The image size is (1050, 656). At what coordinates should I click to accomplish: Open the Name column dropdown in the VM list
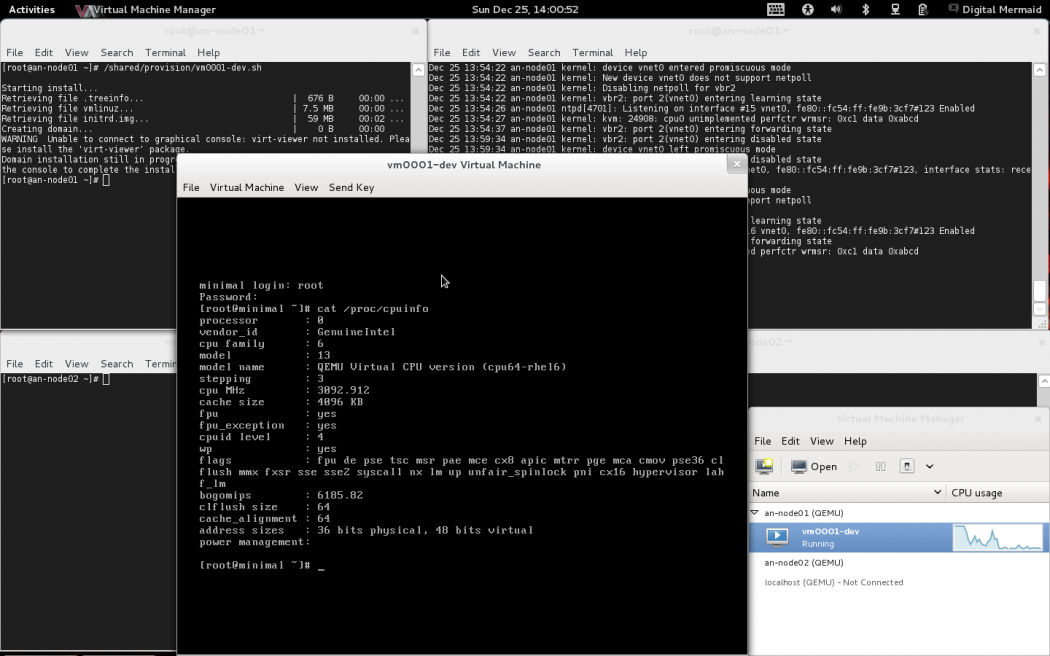coord(937,492)
